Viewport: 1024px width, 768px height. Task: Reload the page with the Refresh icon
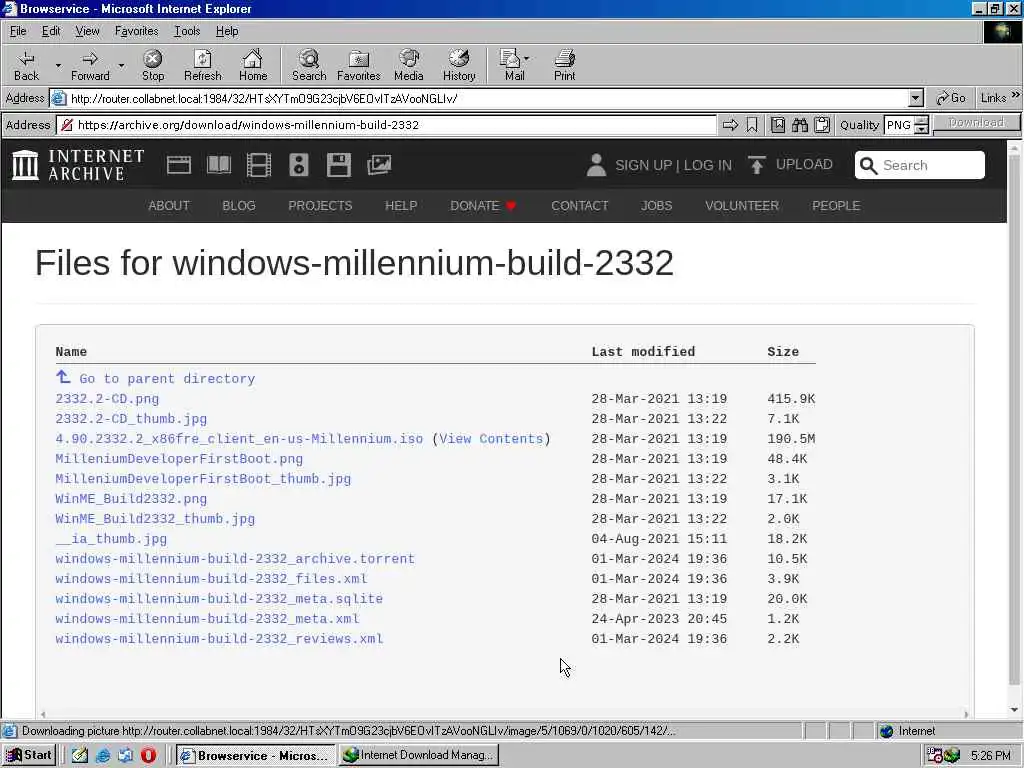202,66
